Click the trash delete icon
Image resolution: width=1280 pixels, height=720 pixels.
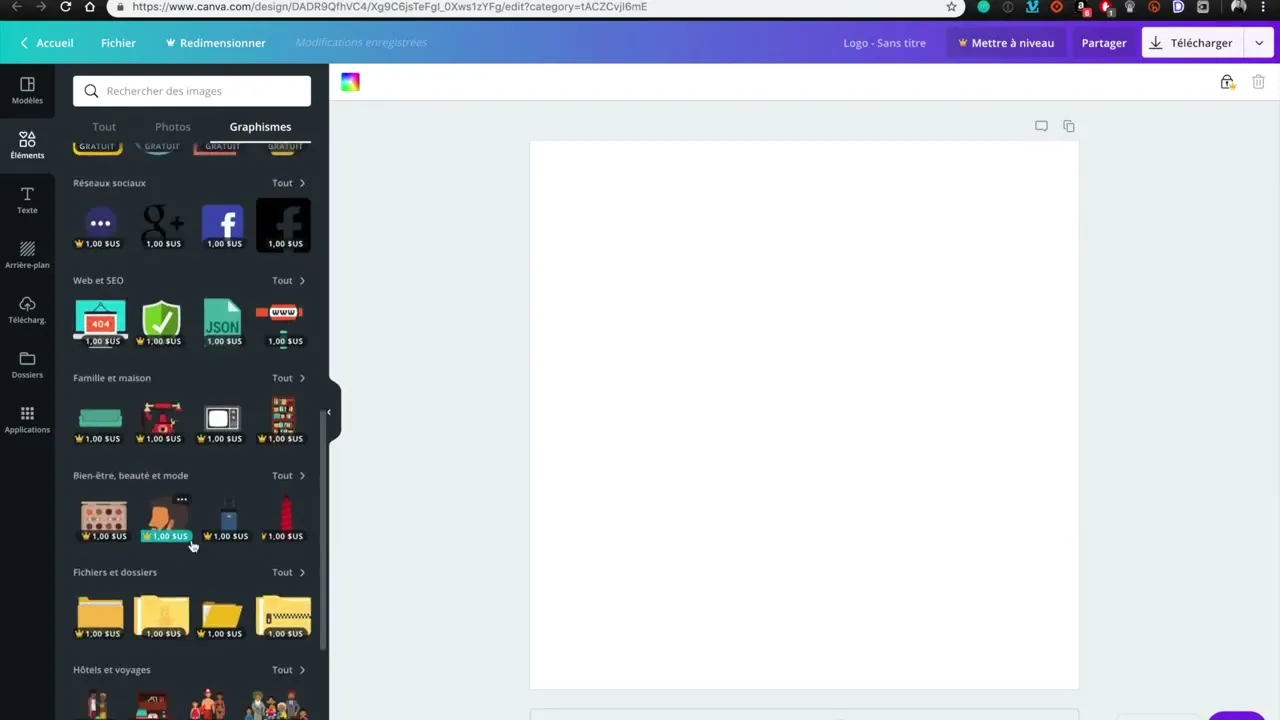coord(1258,82)
